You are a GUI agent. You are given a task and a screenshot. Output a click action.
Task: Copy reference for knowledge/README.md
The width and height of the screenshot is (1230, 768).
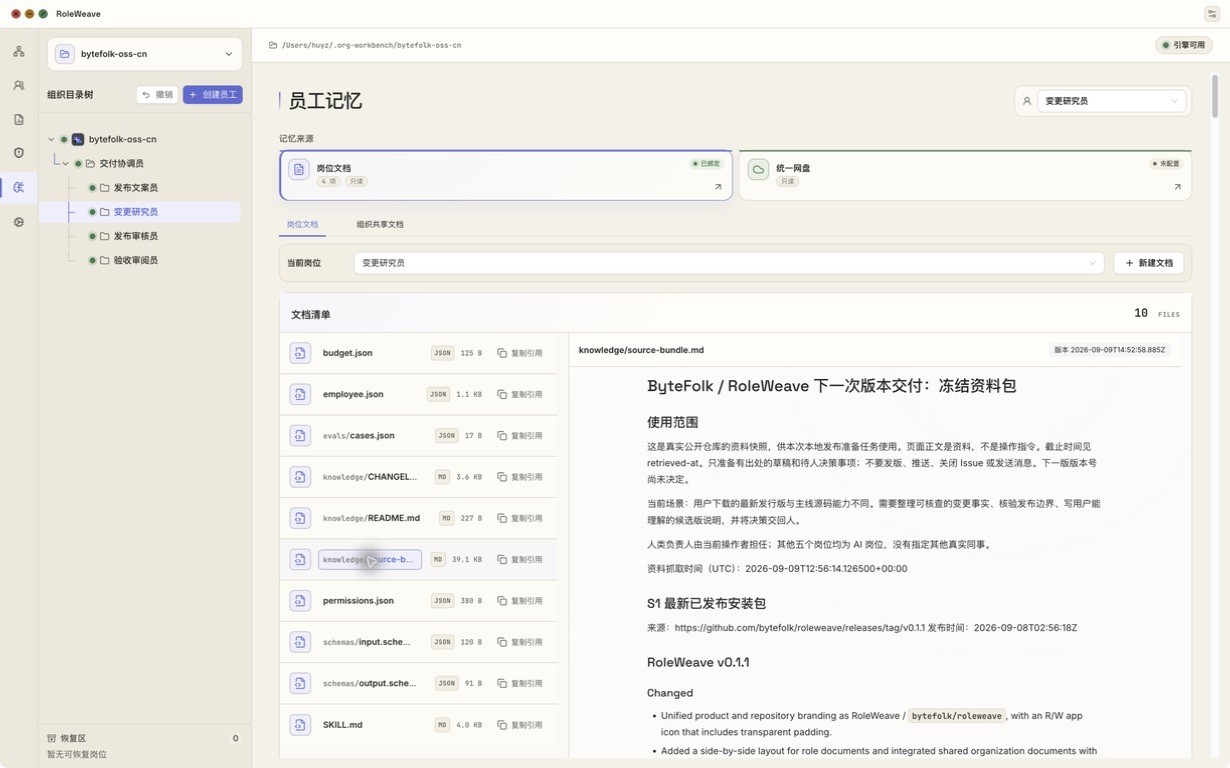520,518
